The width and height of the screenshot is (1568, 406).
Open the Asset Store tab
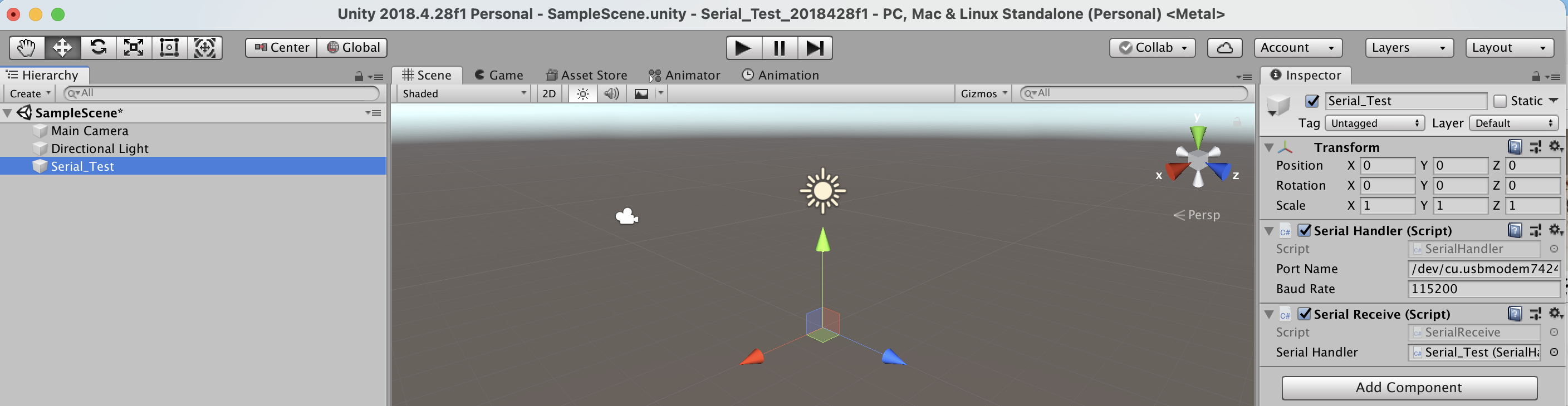pos(587,76)
